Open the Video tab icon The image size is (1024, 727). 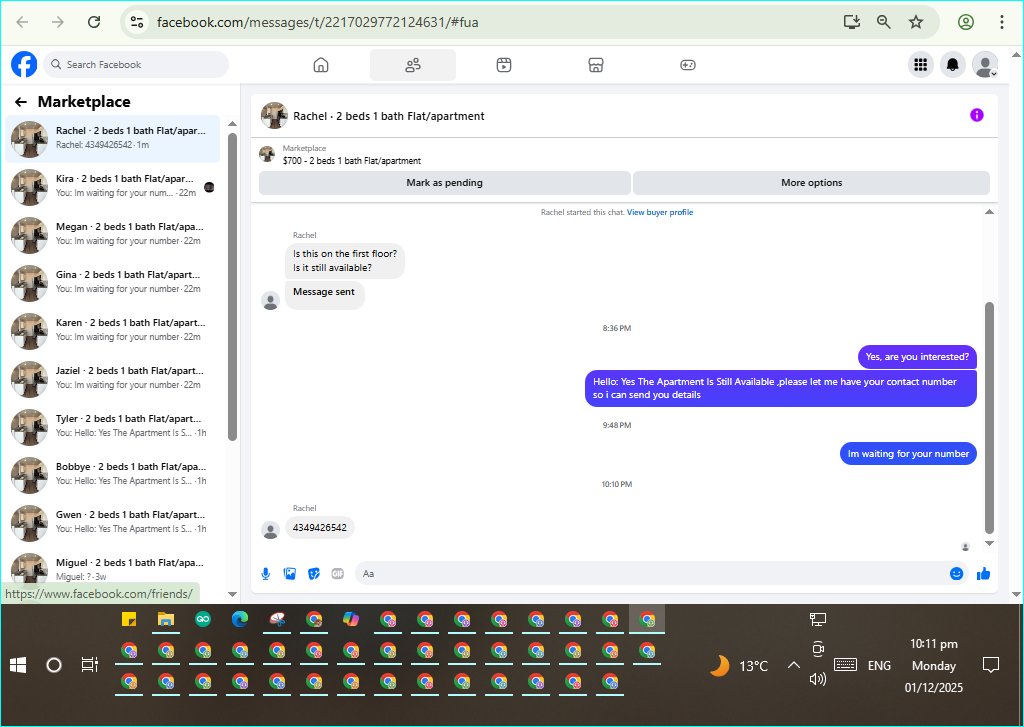coord(504,65)
